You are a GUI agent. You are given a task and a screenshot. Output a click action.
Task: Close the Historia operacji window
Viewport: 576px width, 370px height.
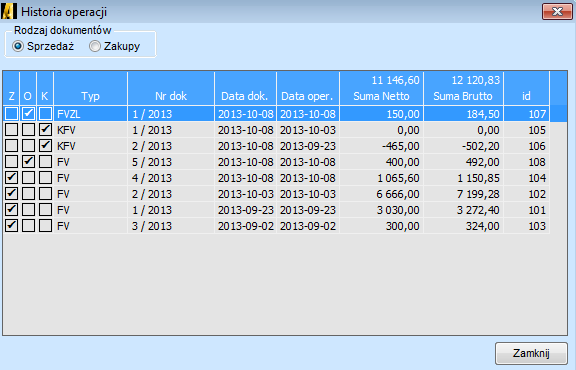[x=557, y=11]
